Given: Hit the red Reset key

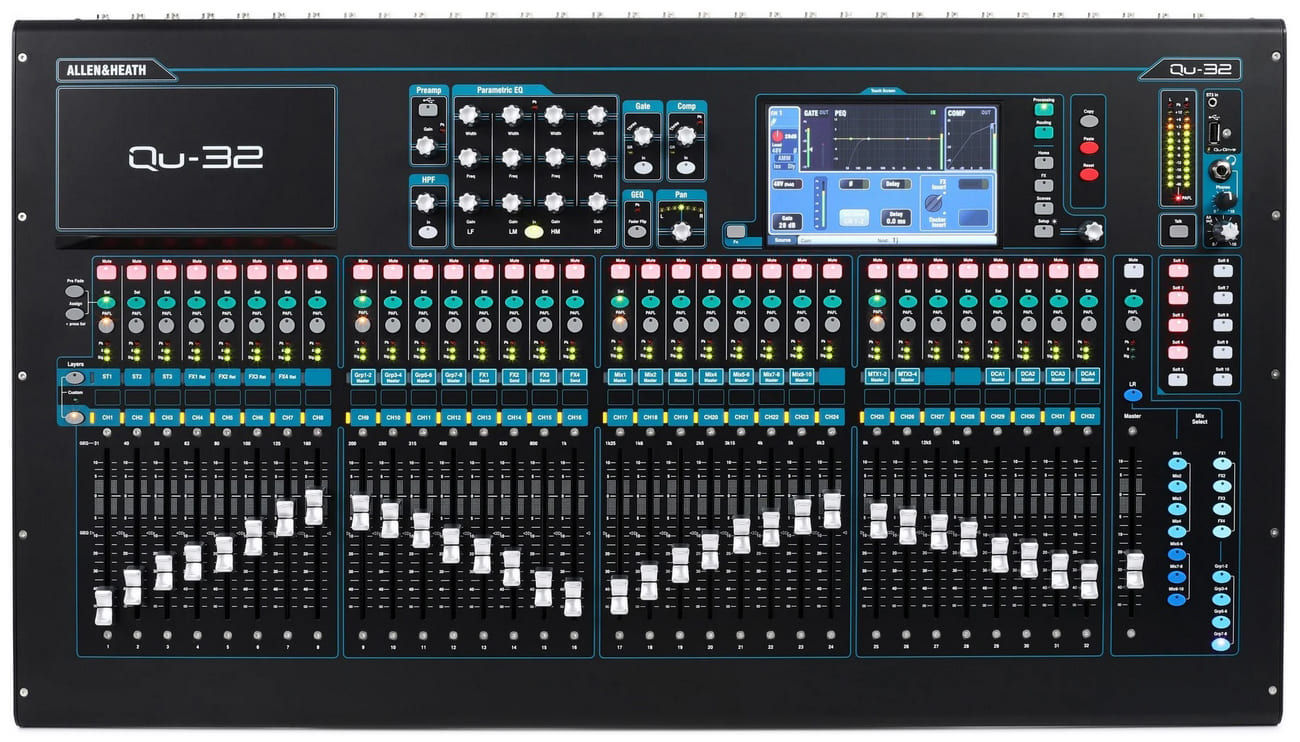Looking at the screenshot, I should (x=1089, y=174).
